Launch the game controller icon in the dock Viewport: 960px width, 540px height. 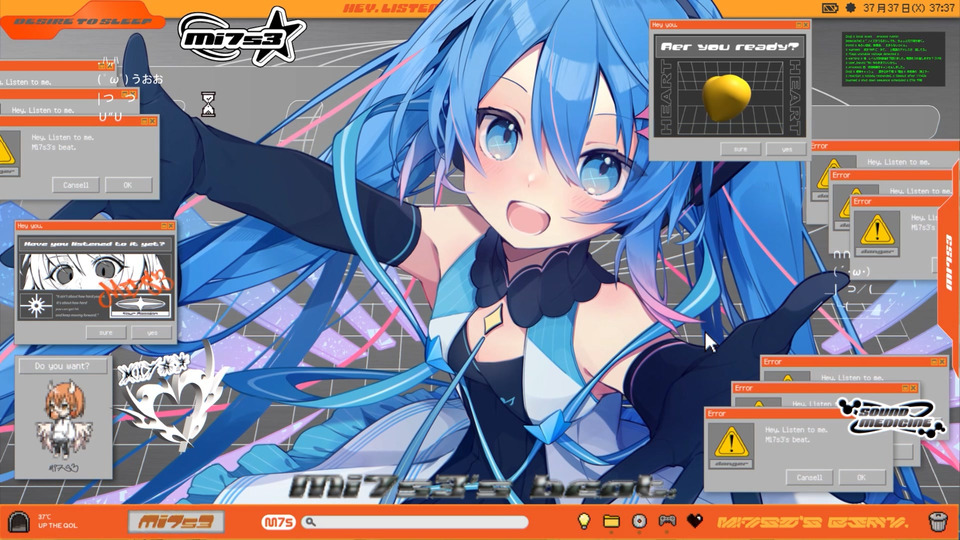(x=667, y=520)
